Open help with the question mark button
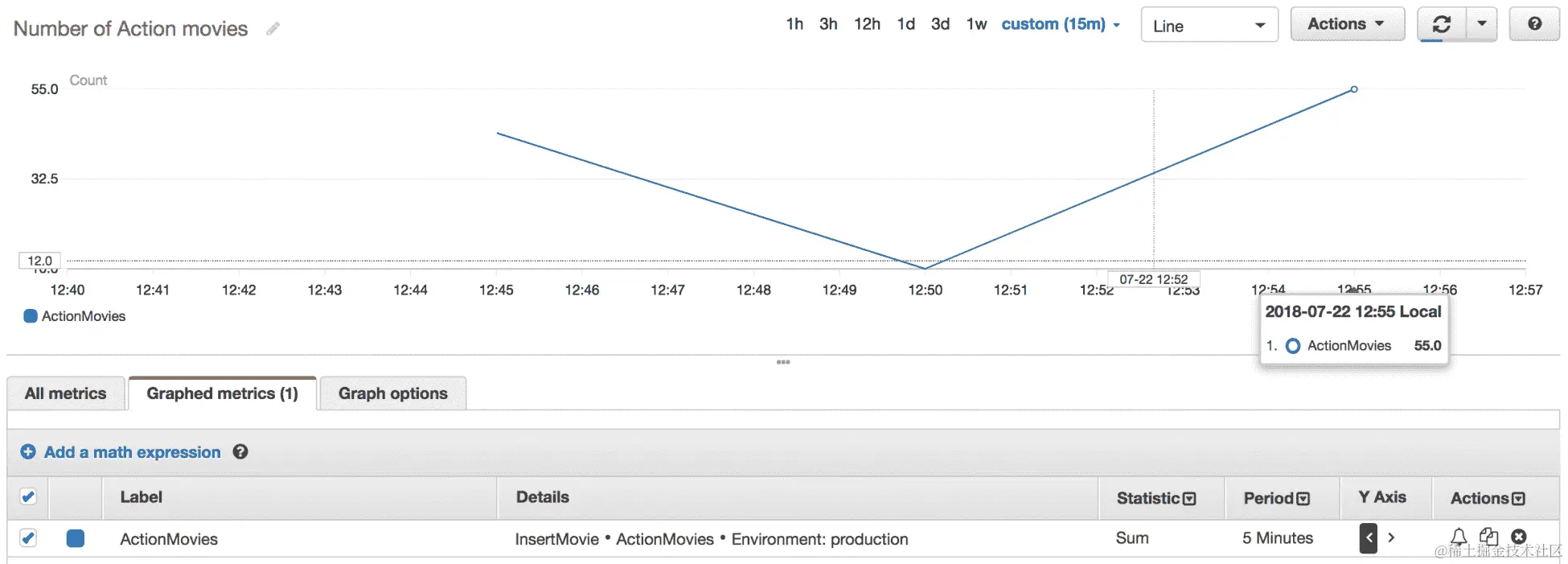Image resolution: width=1568 pixels, height=564 pixels. pyautogui.click(x=1534, y=24)
